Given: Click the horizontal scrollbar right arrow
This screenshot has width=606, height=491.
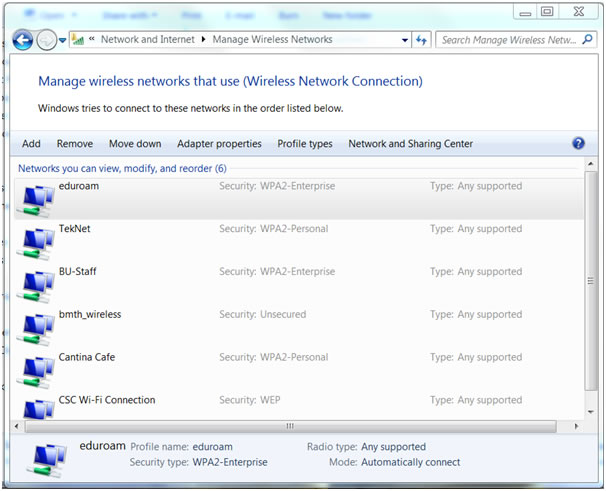Looking at the screenshot, I should [576, 426].
